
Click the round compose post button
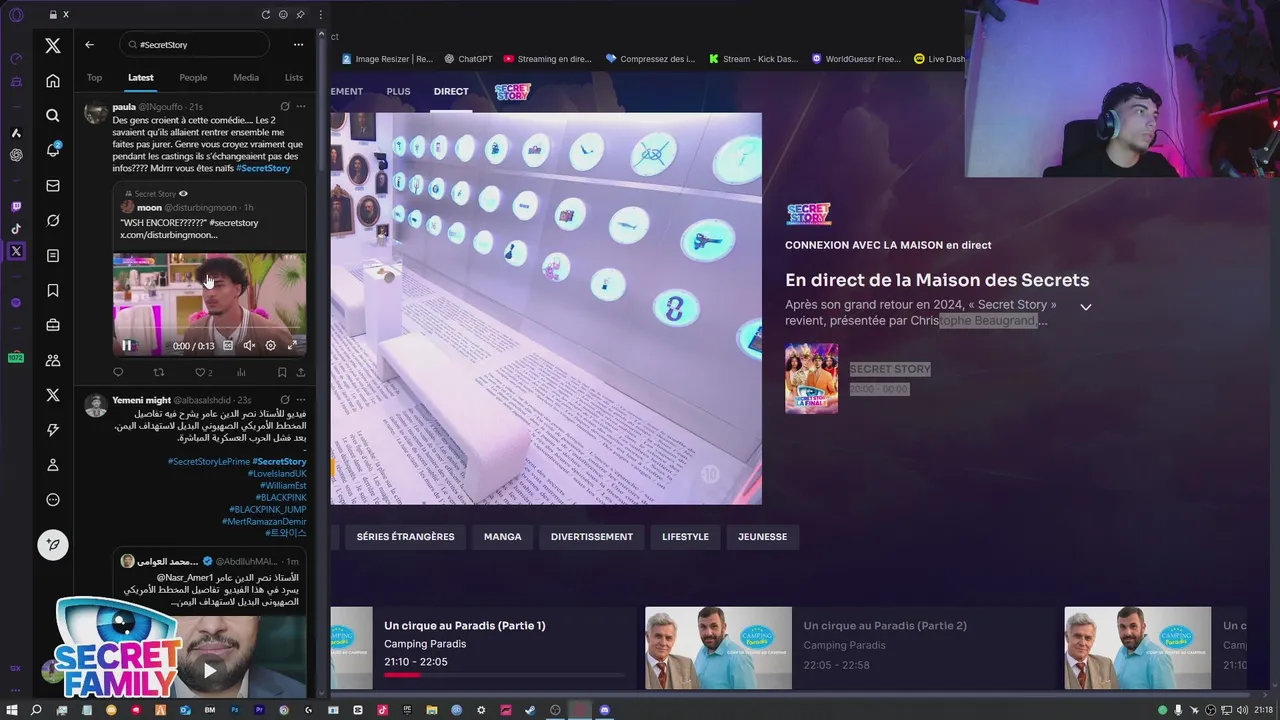pos(53,544)
